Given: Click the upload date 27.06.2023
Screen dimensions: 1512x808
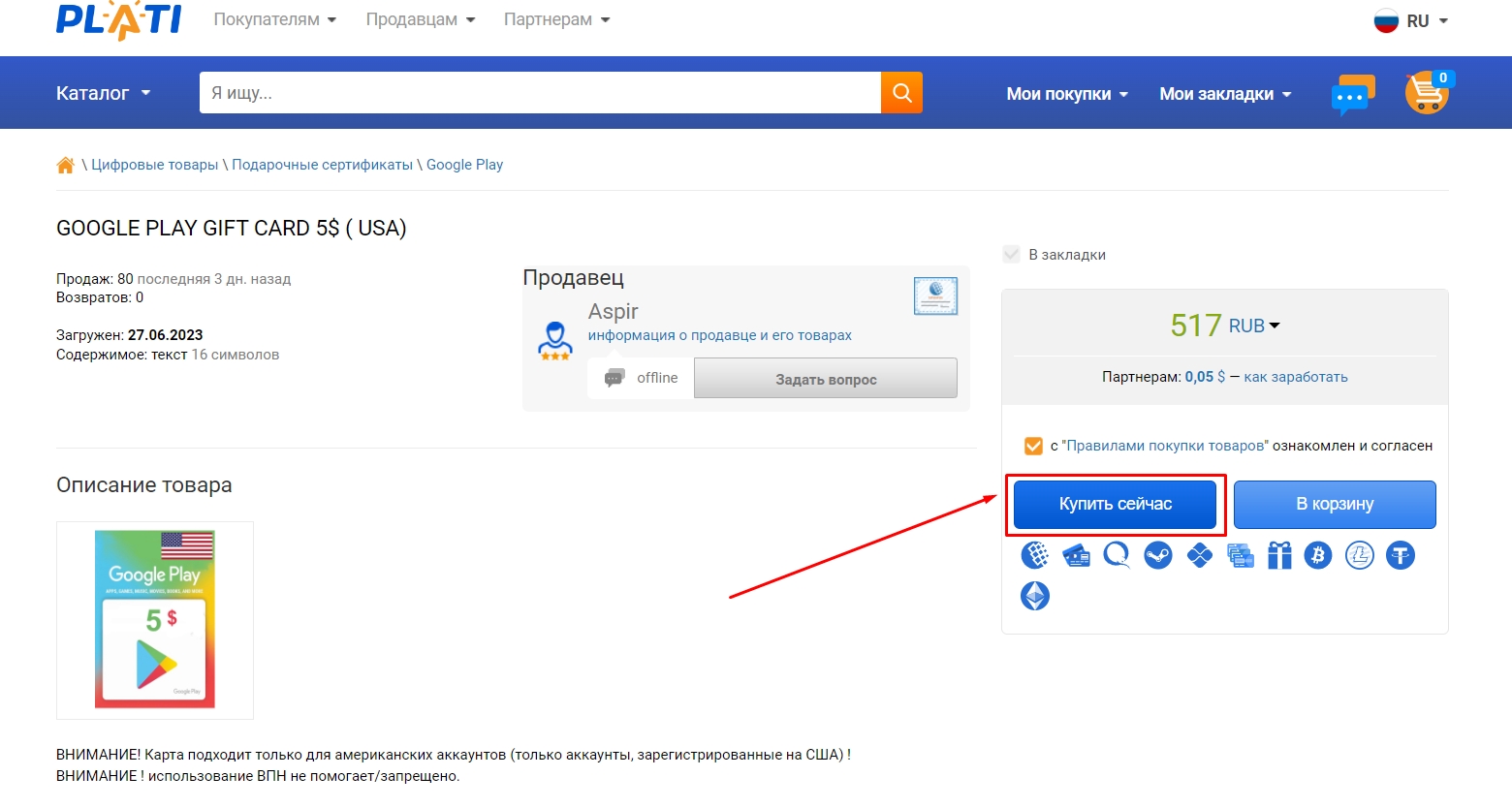Looking at the screenshot, I should tap(166, 335).
